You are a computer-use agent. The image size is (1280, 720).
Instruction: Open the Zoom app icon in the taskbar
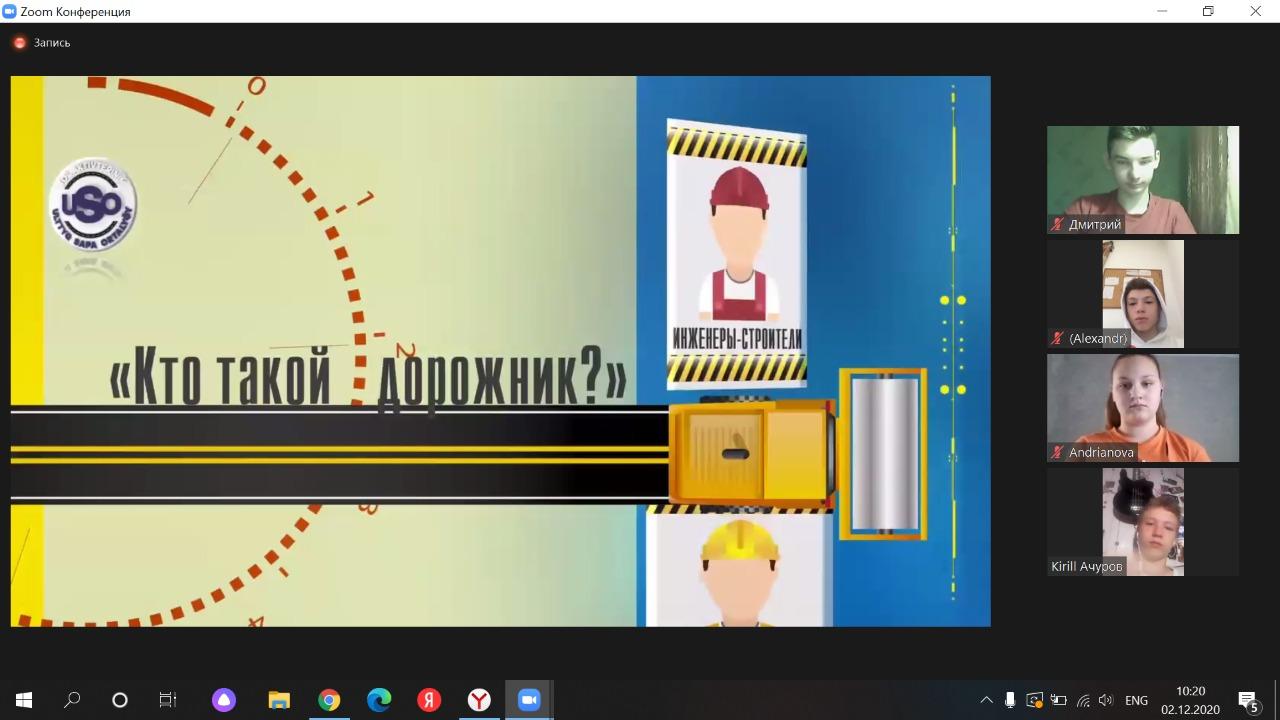[x=529, y=700]
